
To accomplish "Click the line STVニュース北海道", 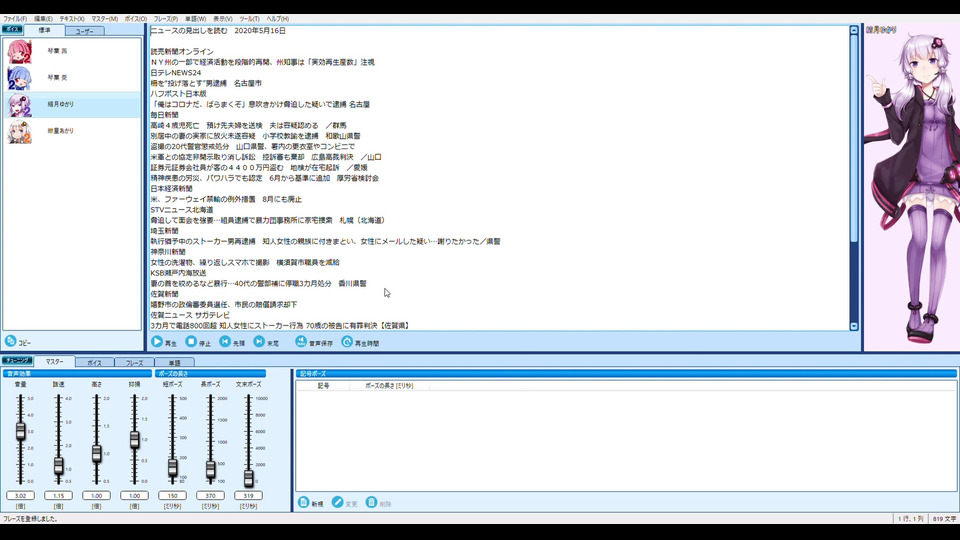I will (x=182, y=209).
